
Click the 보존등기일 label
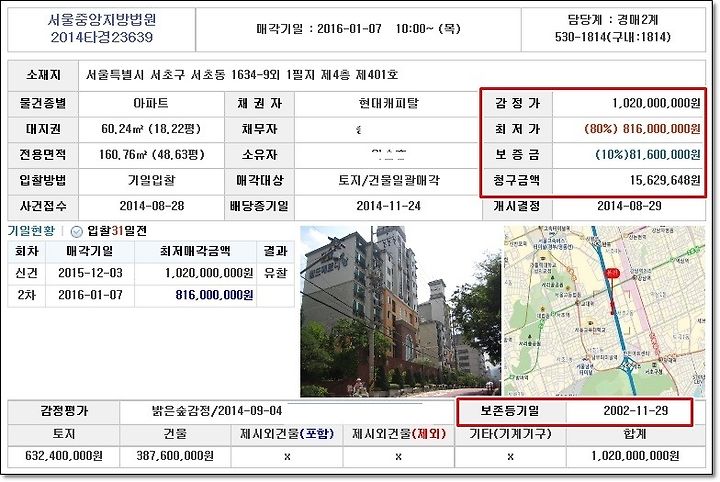pos(510,410)
